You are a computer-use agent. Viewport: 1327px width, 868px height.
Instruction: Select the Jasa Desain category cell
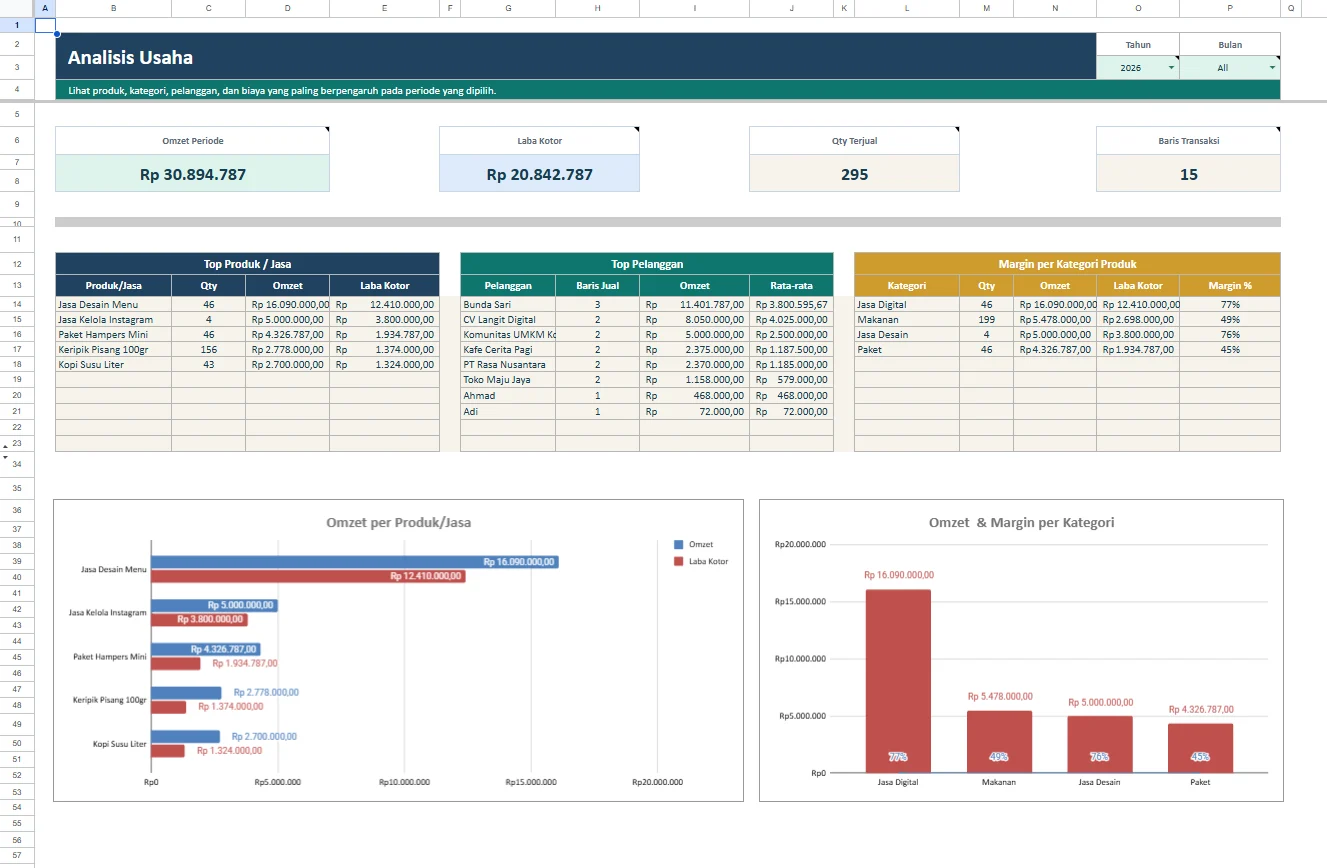(907, 334)
